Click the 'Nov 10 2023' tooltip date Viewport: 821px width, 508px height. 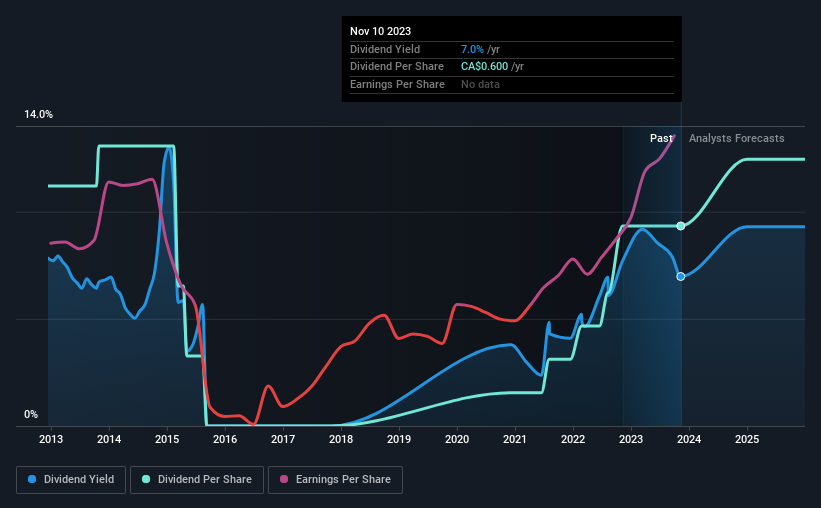380,31
